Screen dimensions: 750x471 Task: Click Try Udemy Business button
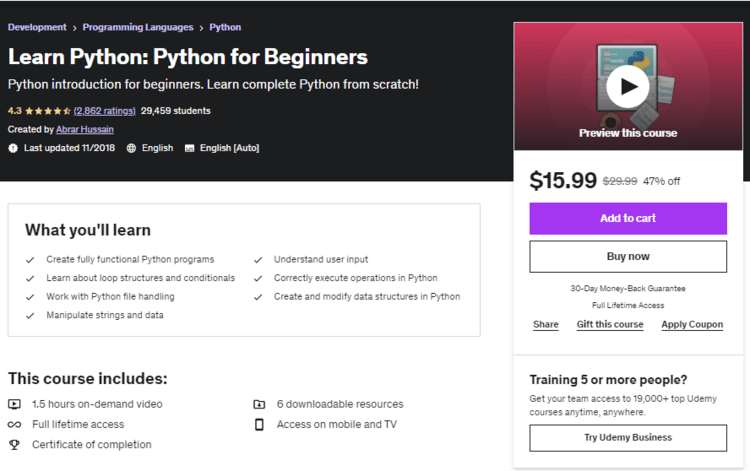point(628,438)
